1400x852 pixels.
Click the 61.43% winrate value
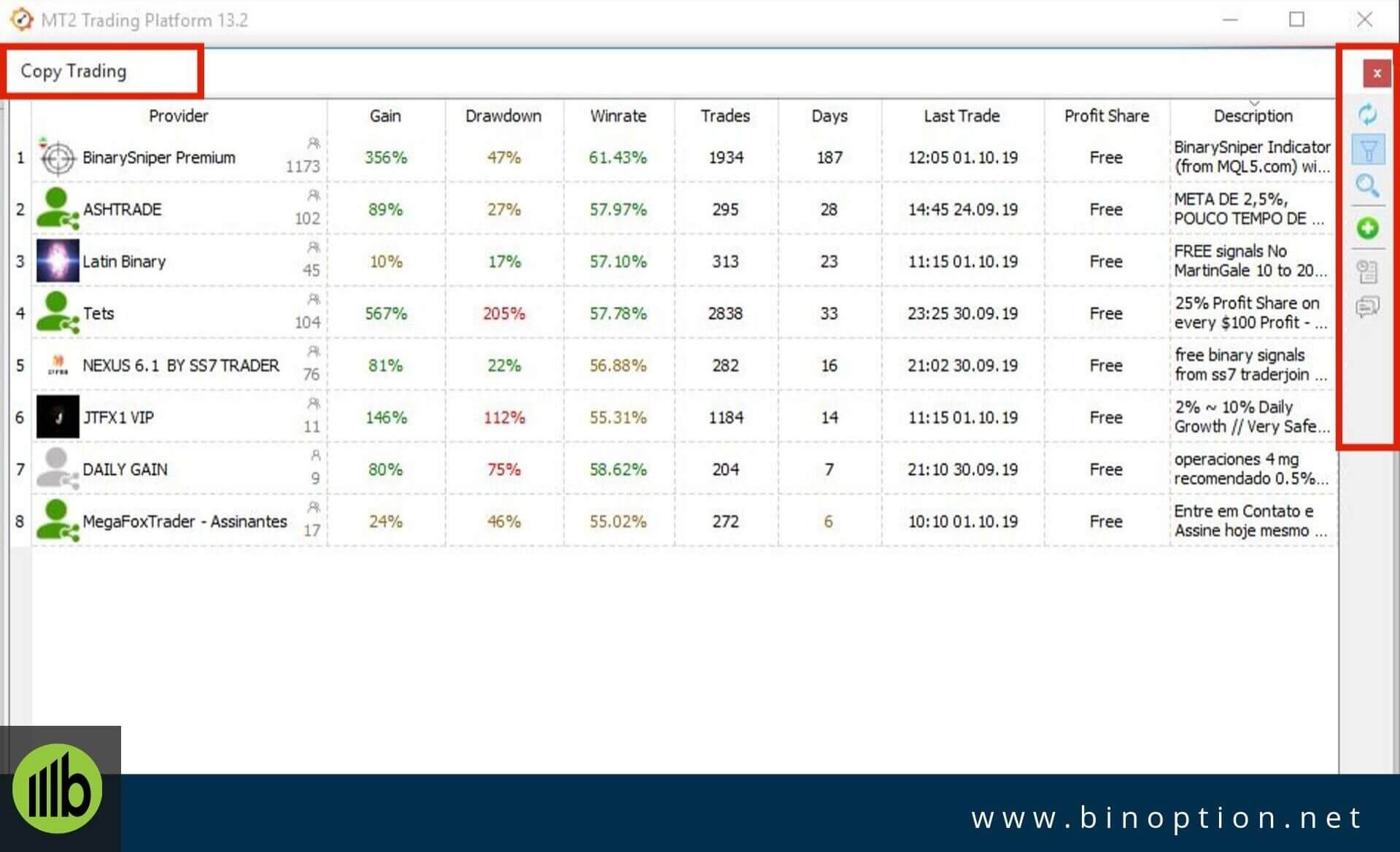click(x=618, y=157)
